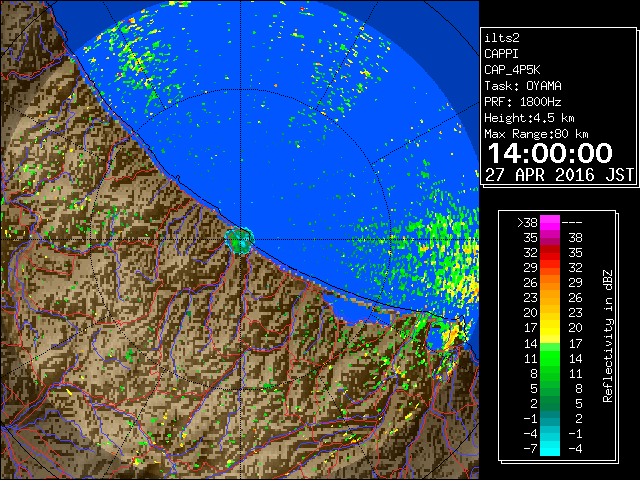This screenshot has width=640, height=480.
Task: Click the 'Height:4.5 km' line
Action: click(x=529, y=118)
